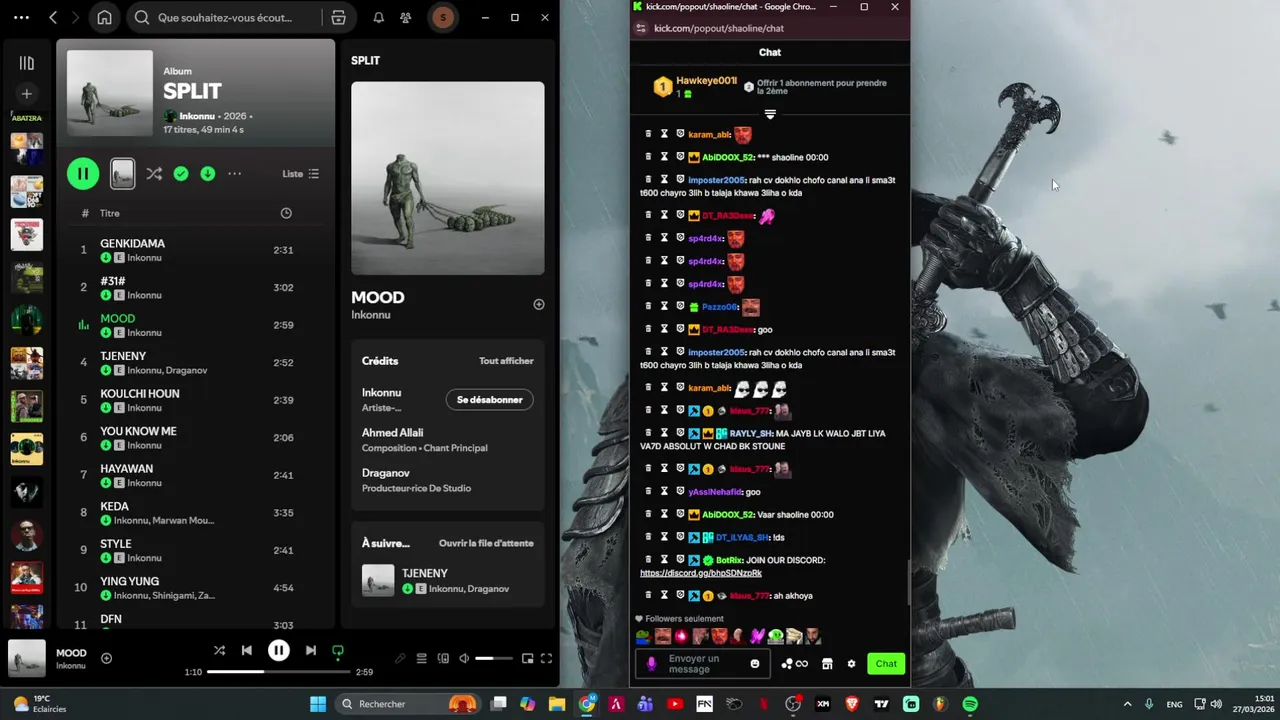The image size is (1280, 720).
Task: Open Windows Start menu
Action: (x=318, y=704)
